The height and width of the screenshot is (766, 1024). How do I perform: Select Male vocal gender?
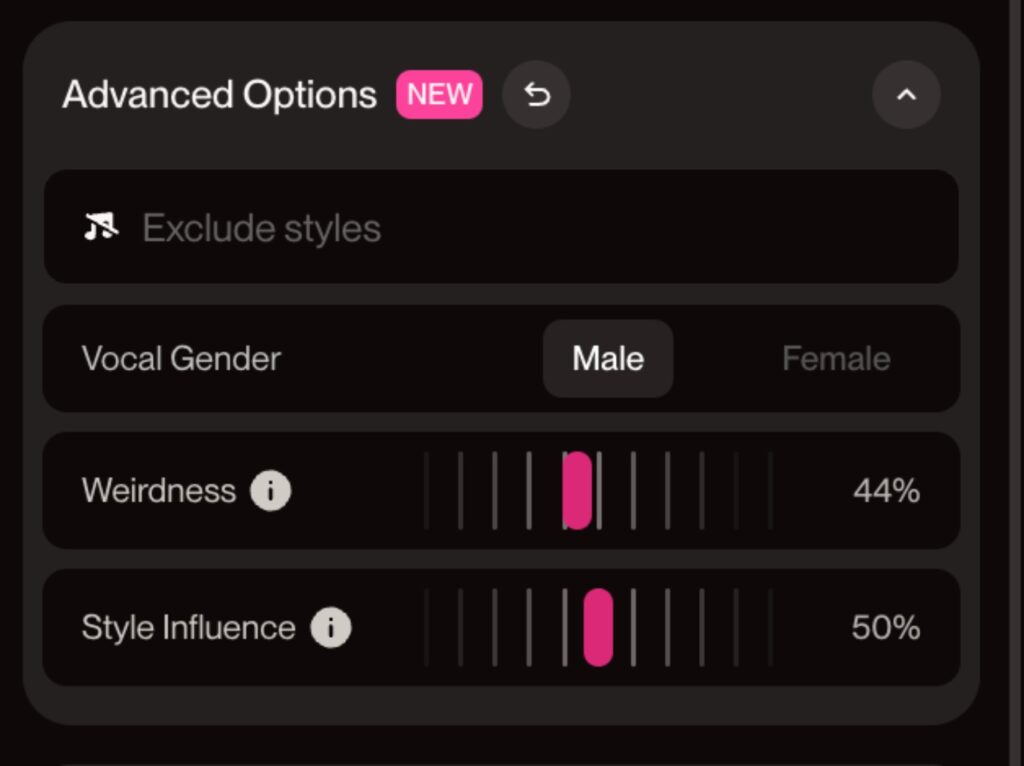click(608, 359)
